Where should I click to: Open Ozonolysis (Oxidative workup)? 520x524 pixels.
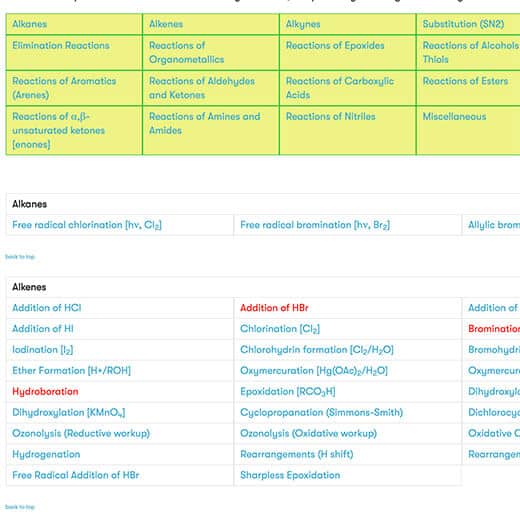pos(308,433)
